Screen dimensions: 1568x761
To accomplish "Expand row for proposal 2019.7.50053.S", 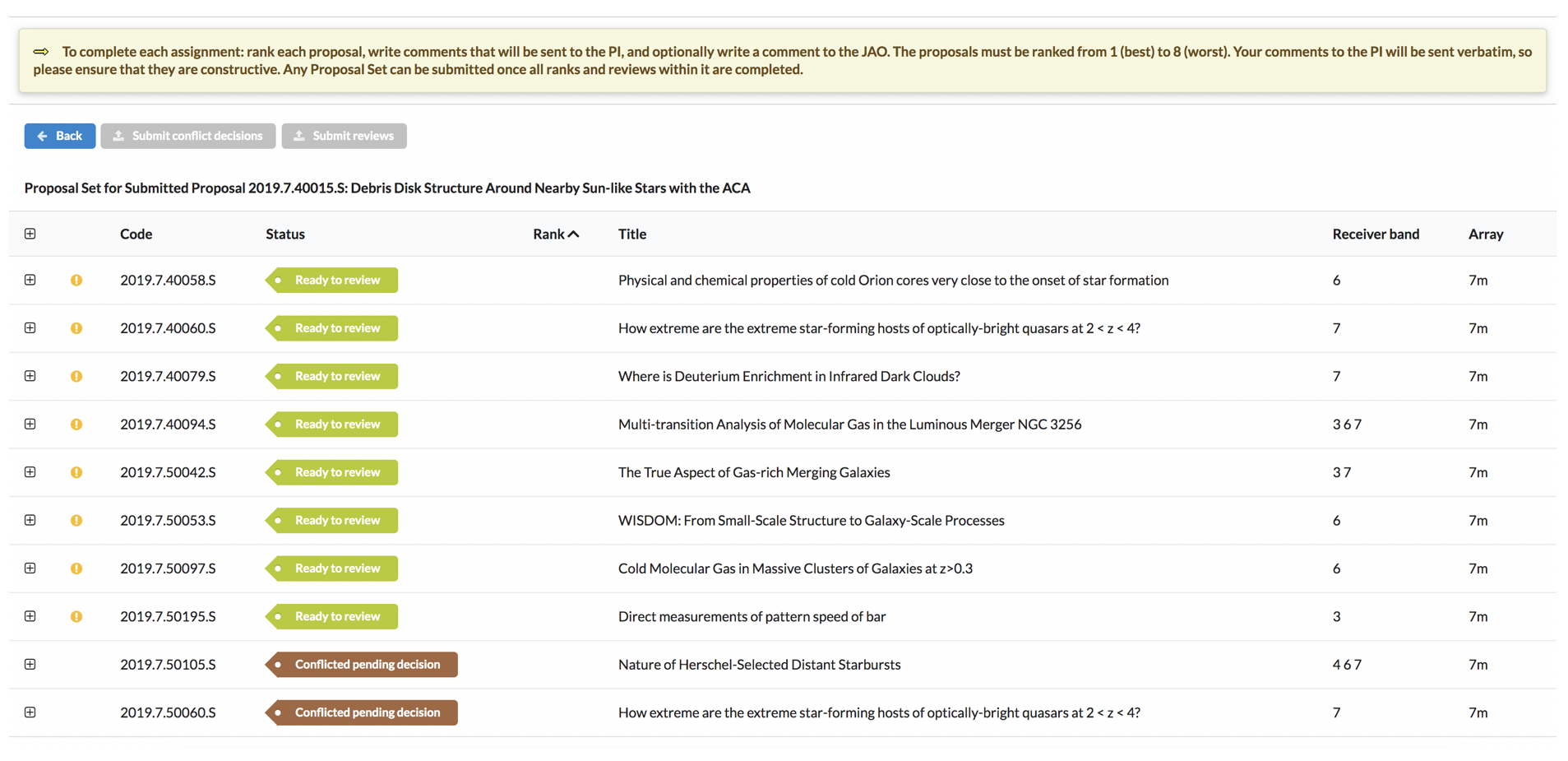I will click(x=30, y=520).
